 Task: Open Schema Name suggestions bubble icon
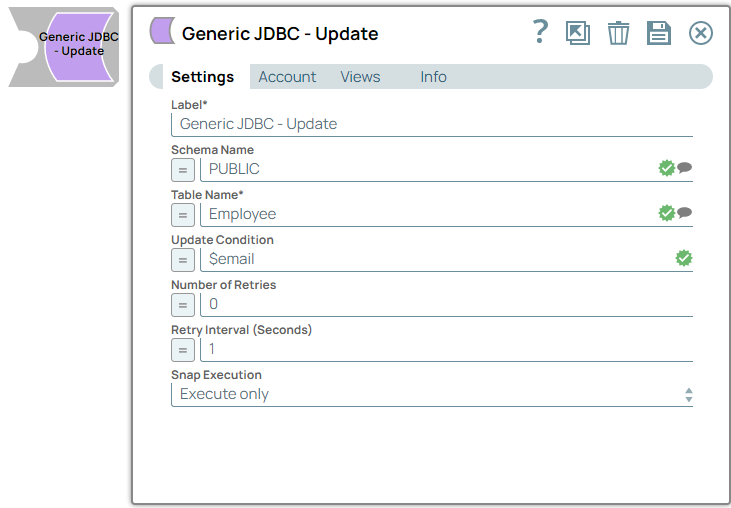pyautogui.click(x=685, y=168)
